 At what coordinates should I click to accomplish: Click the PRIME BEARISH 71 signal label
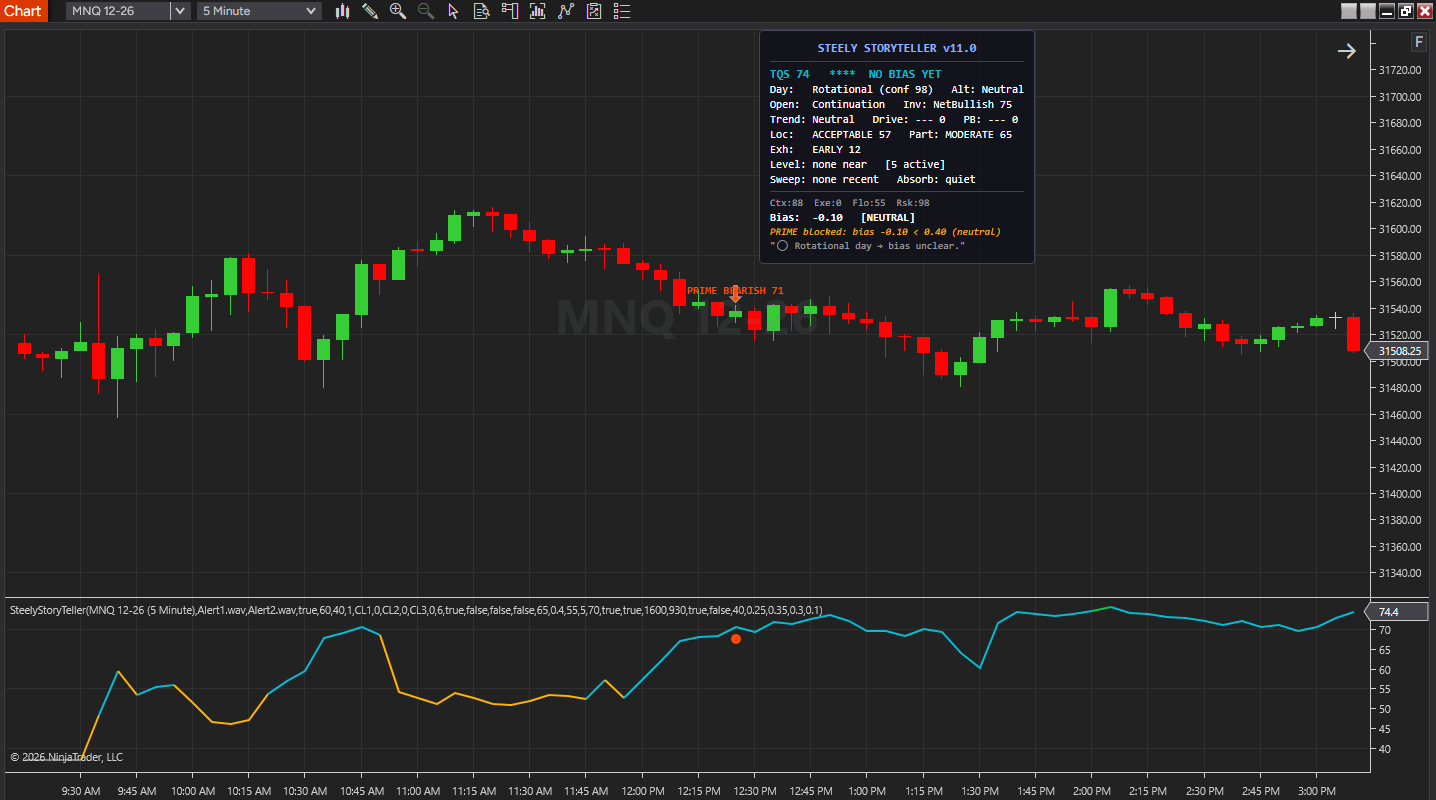[735, 290]
